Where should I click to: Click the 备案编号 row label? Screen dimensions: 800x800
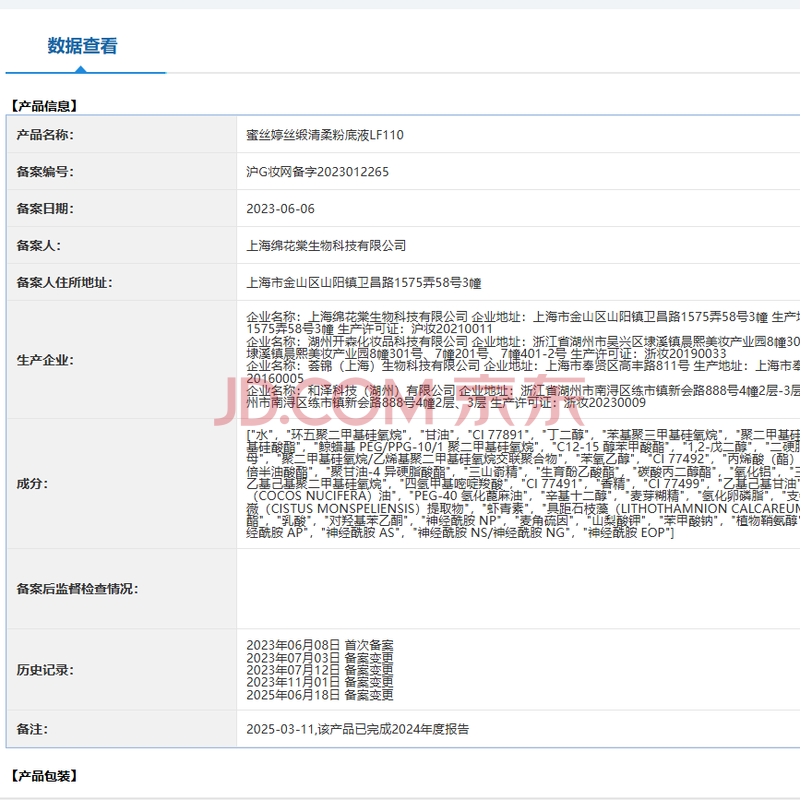(x=45, y=172)
